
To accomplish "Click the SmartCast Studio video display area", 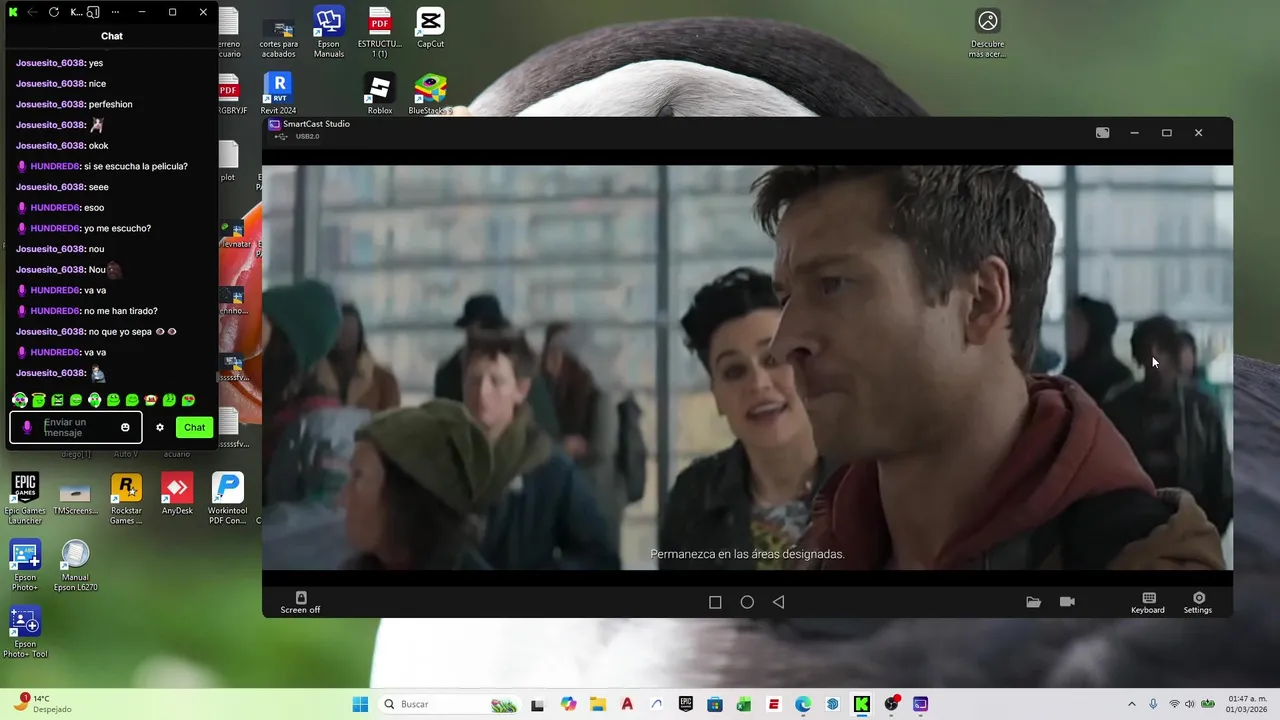I will point(747,367).
